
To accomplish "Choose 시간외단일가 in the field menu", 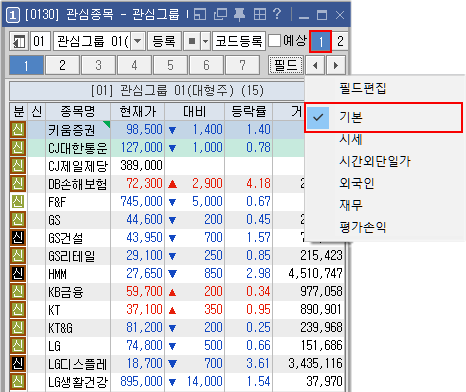I will (375, 161).
